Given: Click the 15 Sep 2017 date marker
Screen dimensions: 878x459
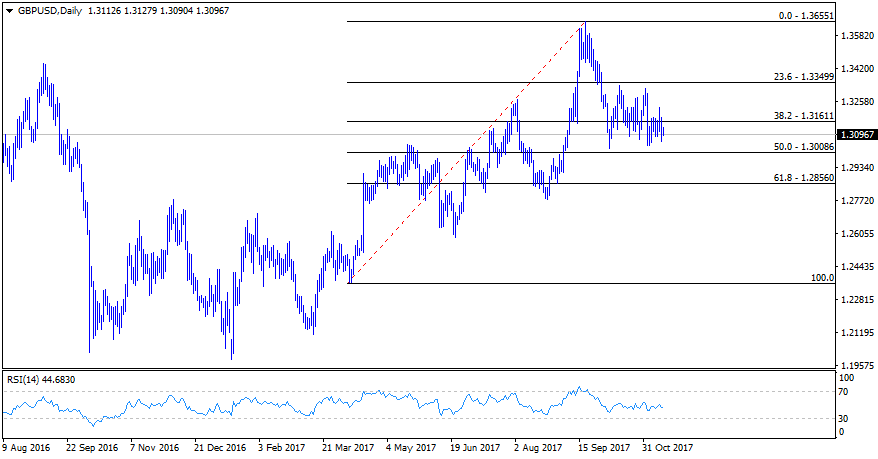Looking at the screenshot, I should point(605,448).
